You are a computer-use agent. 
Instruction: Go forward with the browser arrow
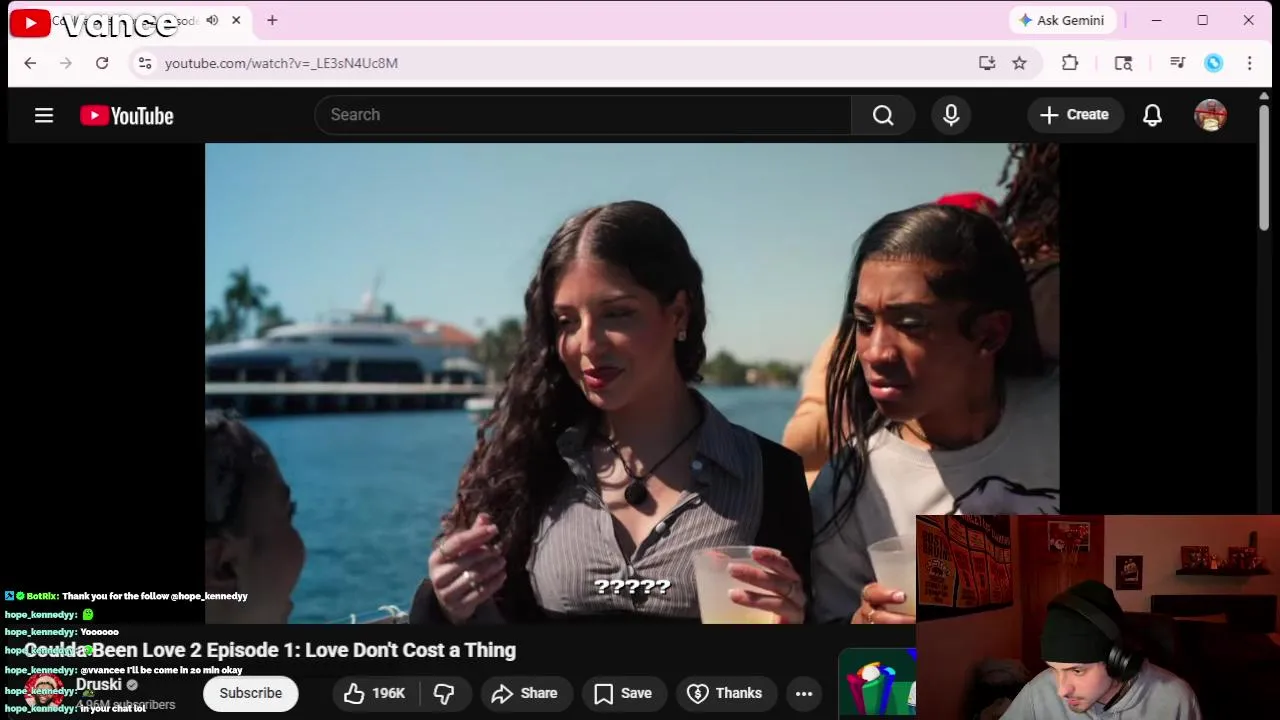pyautogui.click(x=66, y=63)
